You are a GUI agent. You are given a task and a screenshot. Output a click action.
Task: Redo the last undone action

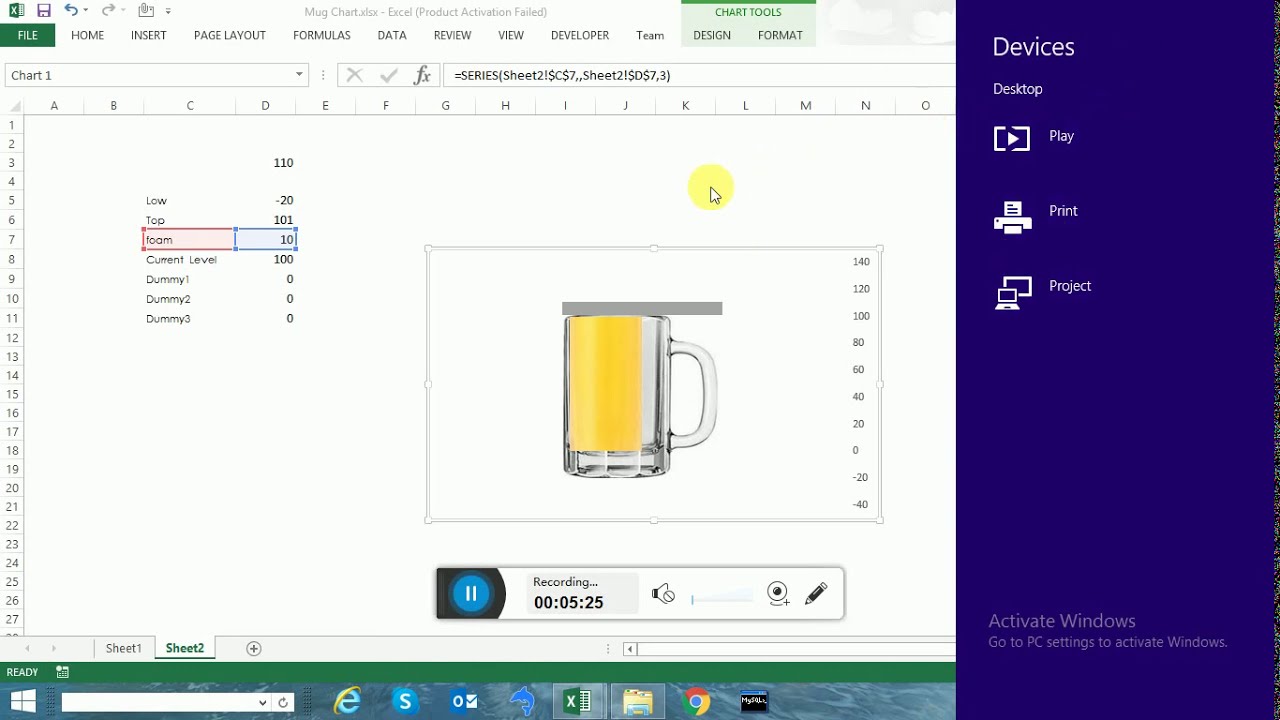pos(107,11)
